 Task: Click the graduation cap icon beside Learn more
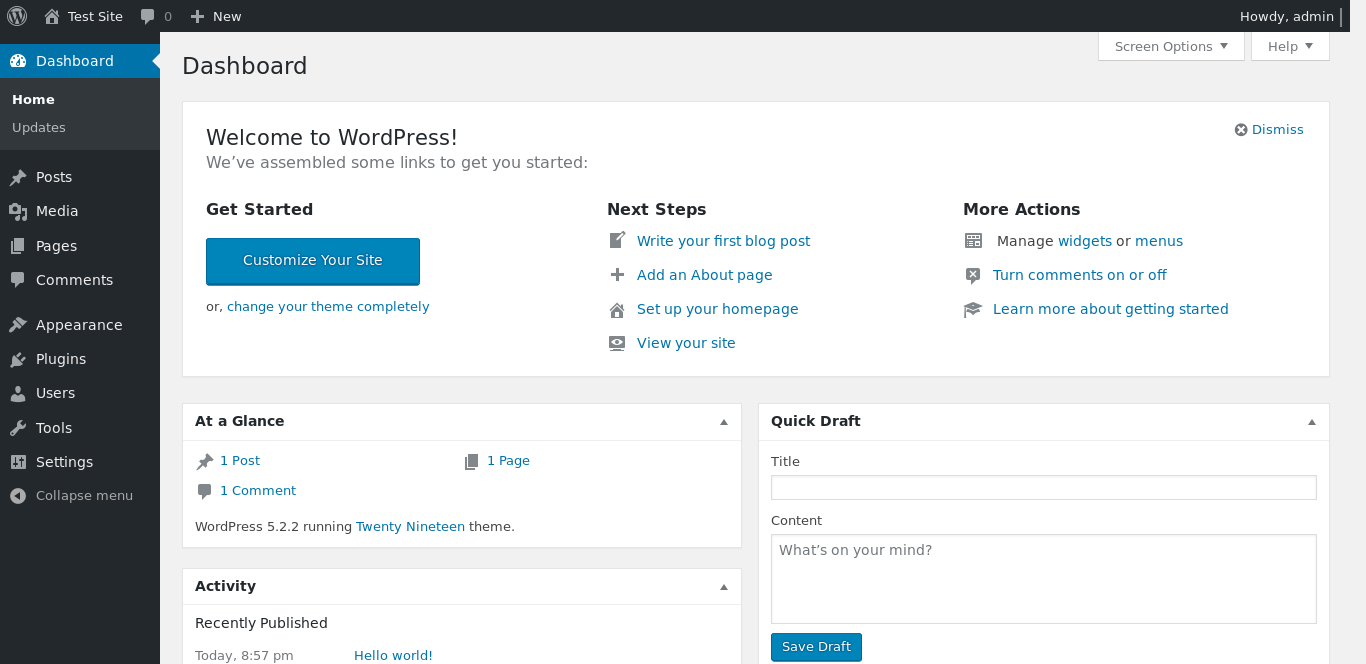[973, 310]
